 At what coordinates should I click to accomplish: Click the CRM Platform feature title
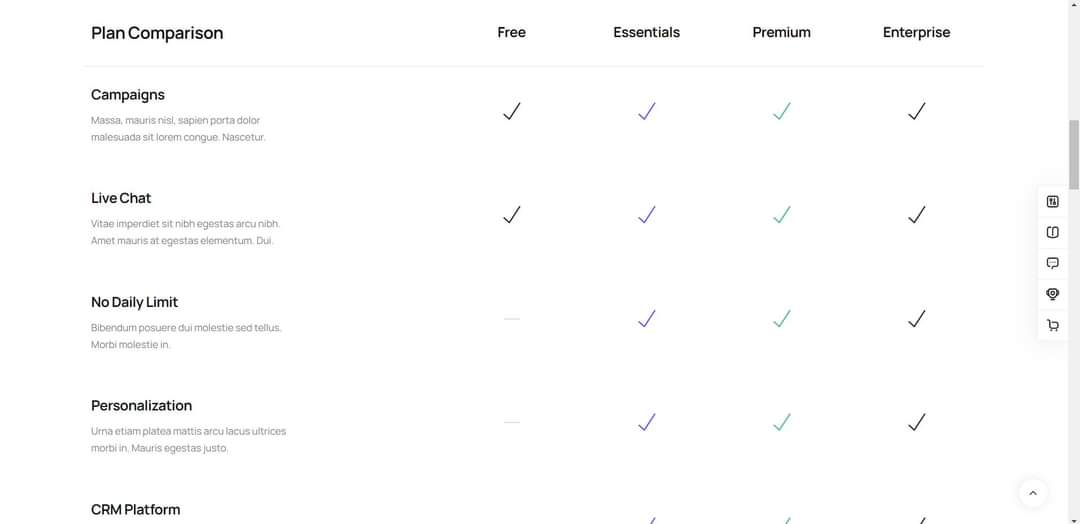136,510
